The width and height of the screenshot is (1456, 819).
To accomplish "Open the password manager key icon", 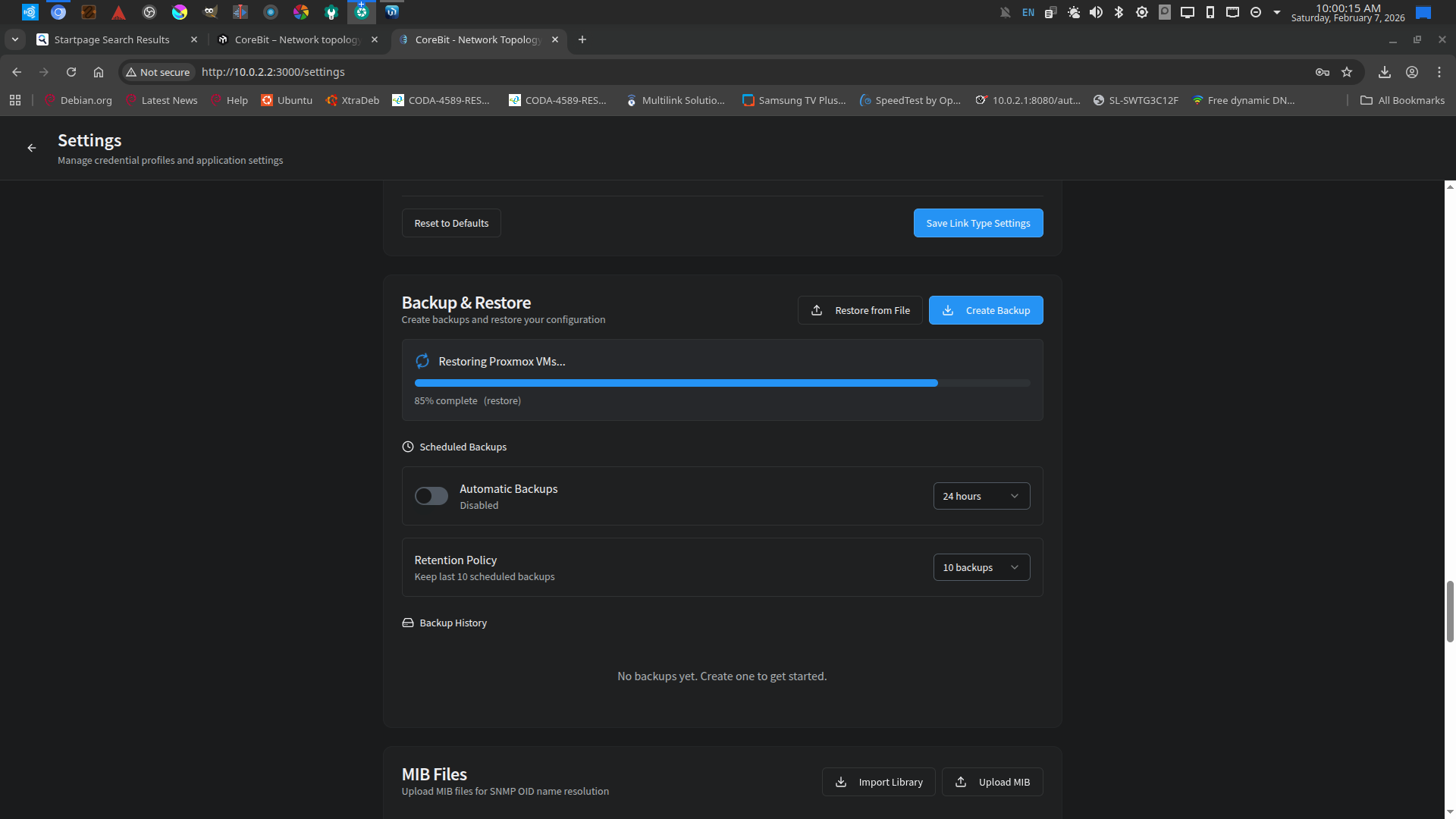I will pyautogui.click(x=1323, y=72).
